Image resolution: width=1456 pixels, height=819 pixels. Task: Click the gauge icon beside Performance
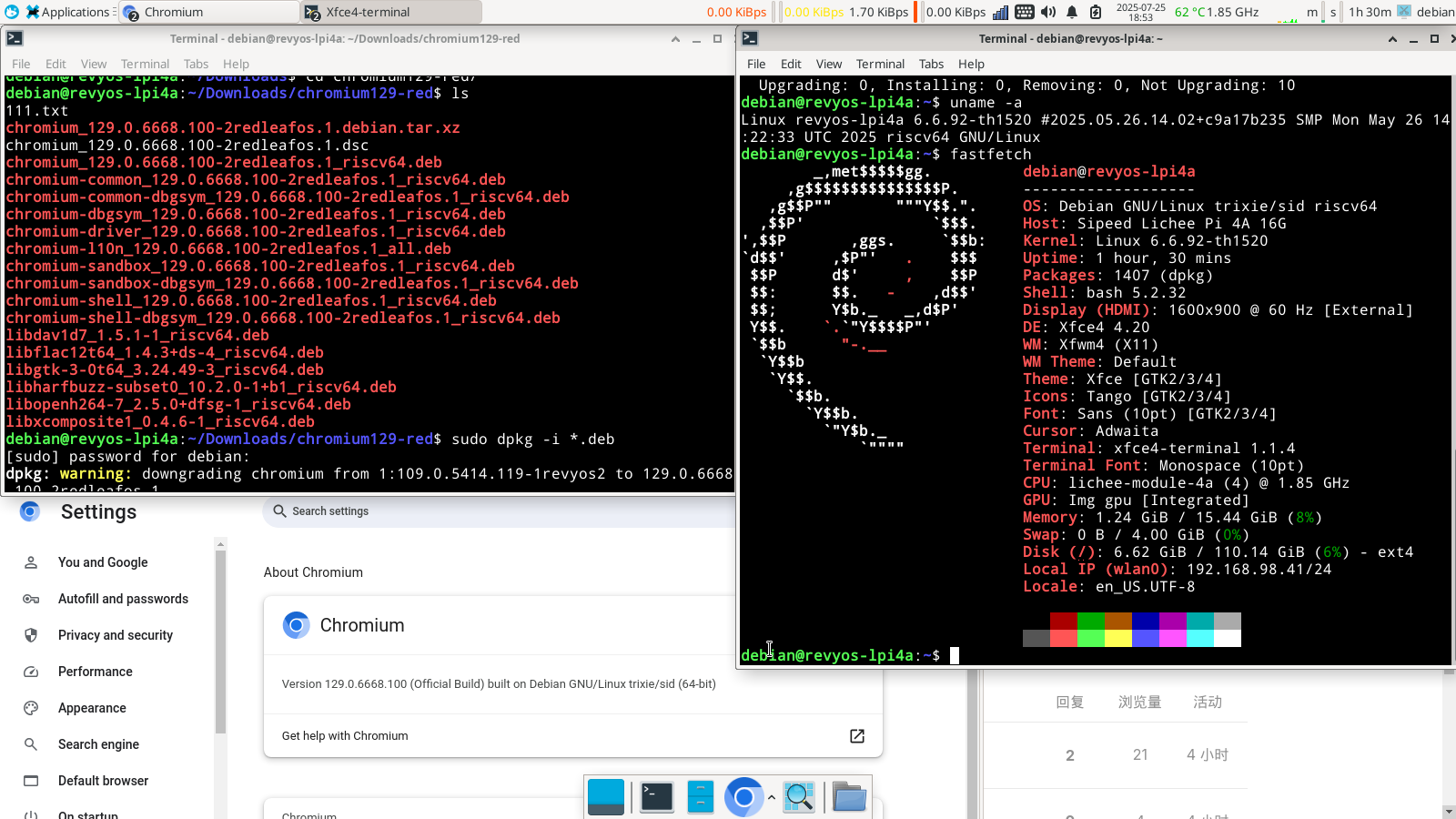pyautogui.click(x=31, y=672)
